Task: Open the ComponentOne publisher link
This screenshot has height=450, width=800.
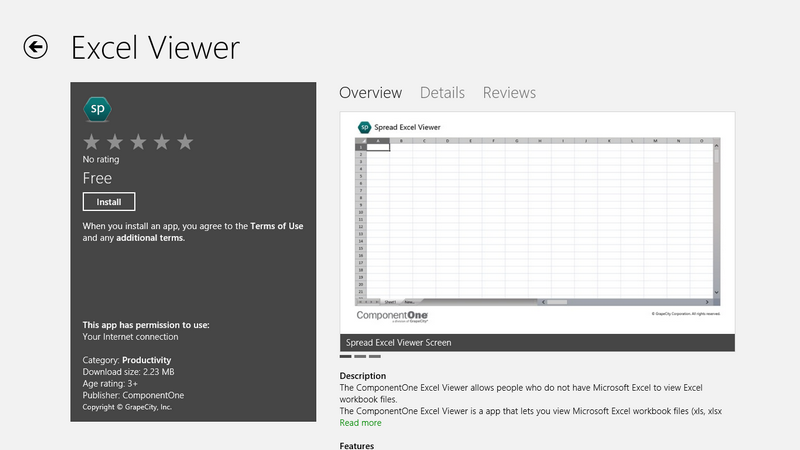Action: 149,395
